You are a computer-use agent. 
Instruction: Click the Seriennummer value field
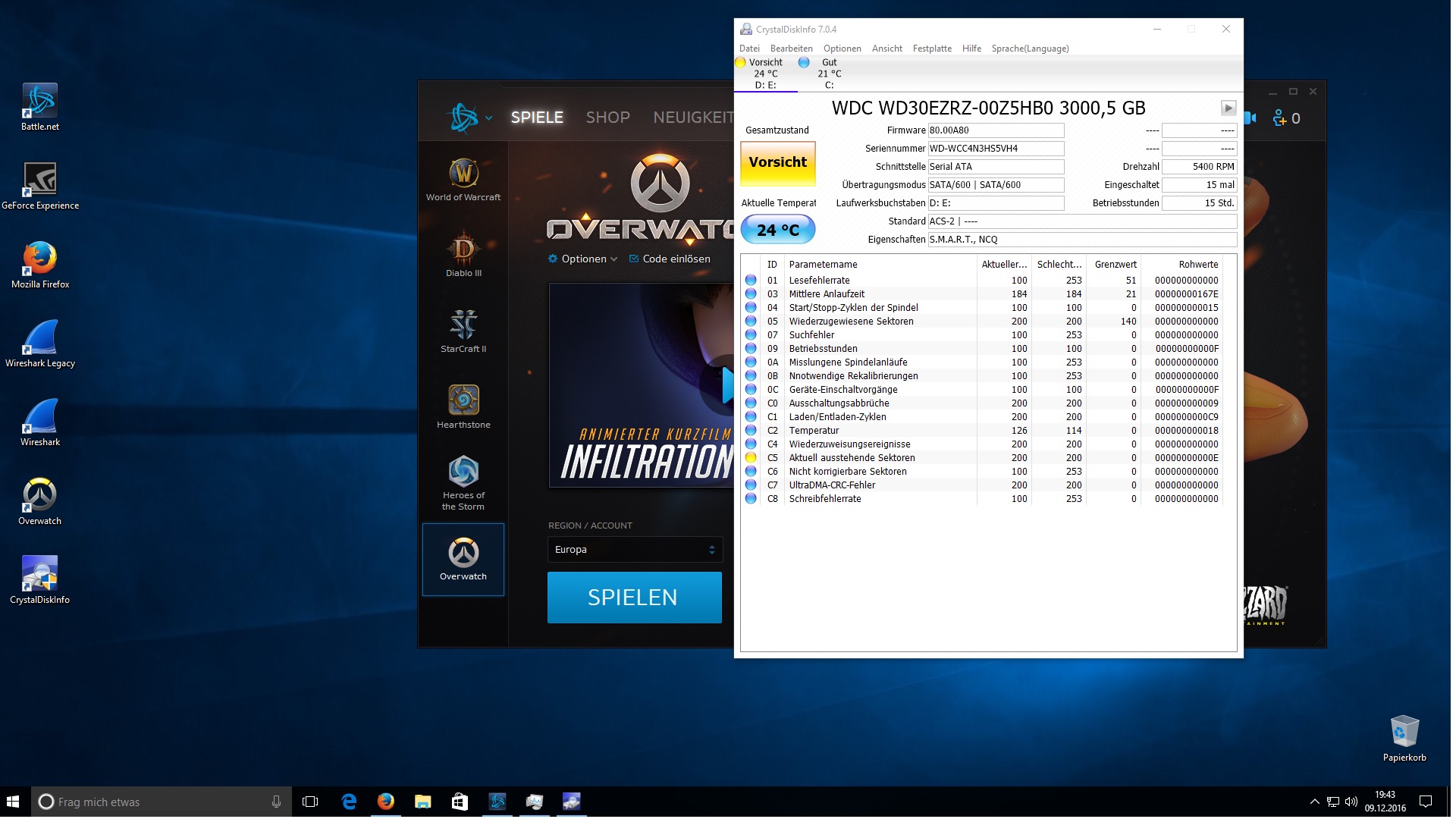(996, 149)
